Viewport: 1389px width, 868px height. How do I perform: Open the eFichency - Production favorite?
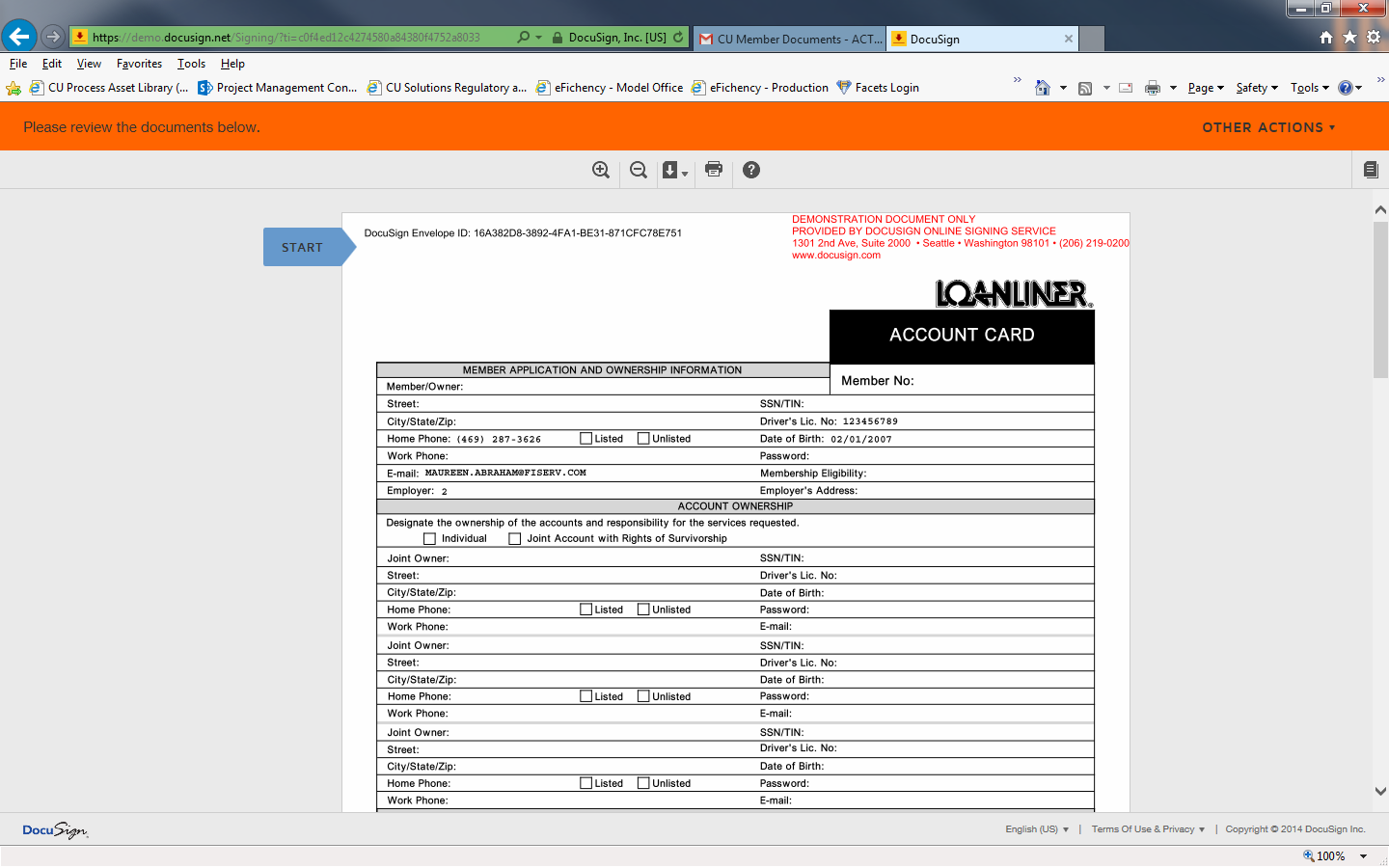(760, 88)
